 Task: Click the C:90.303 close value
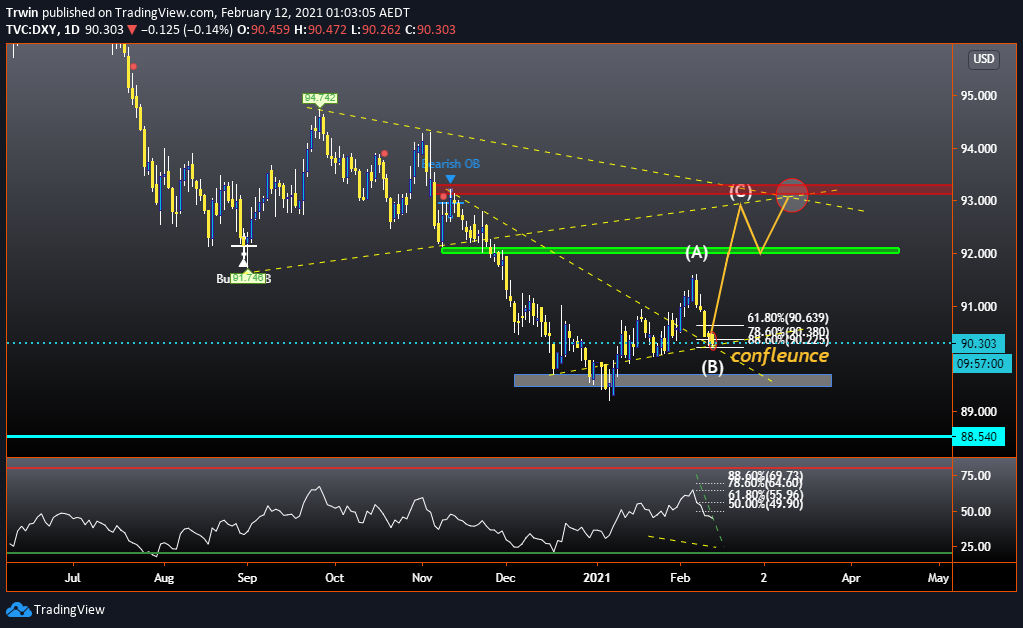pos(430,30)
